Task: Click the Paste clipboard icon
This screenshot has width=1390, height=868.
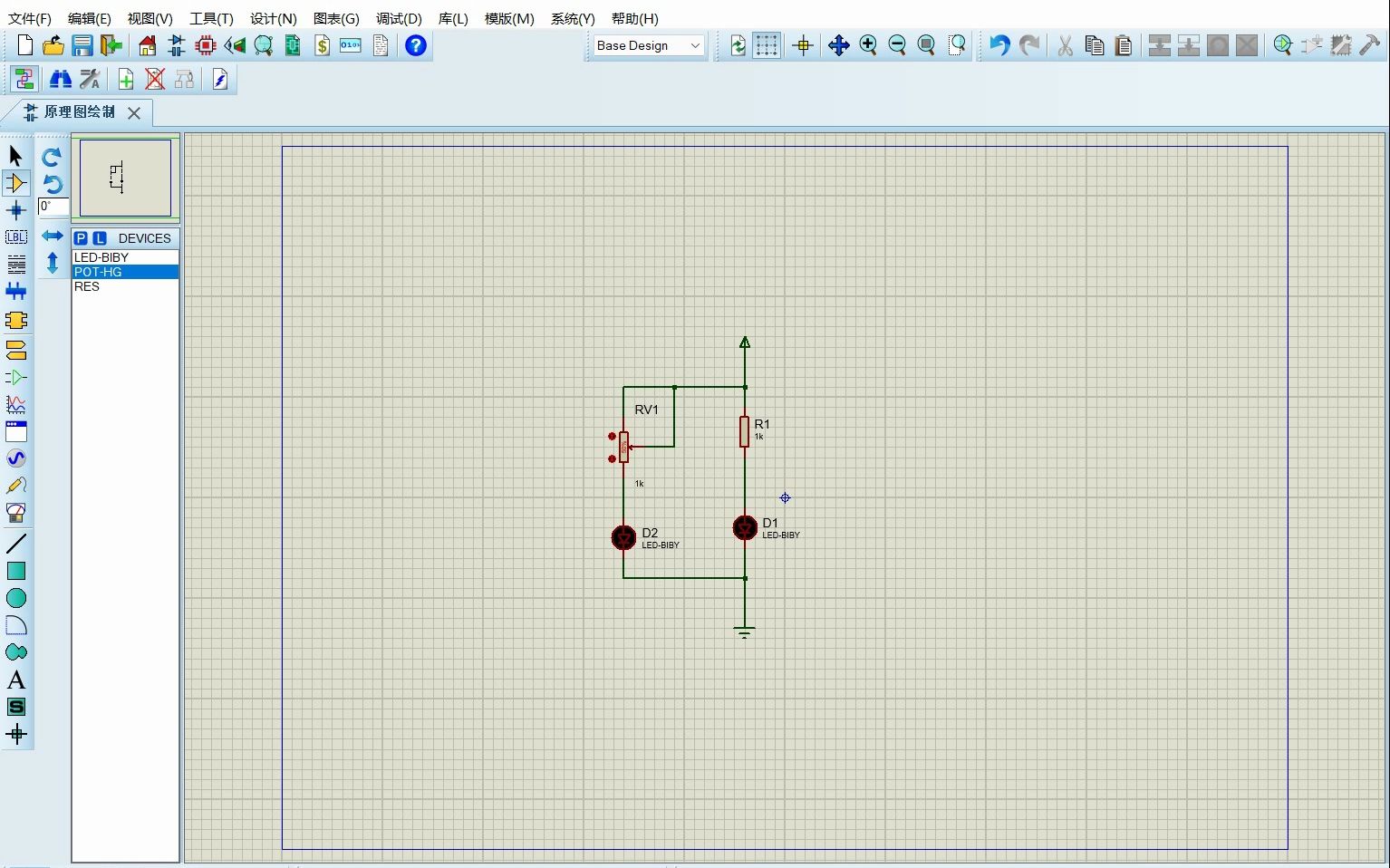Action: [x=1124, y=45]
